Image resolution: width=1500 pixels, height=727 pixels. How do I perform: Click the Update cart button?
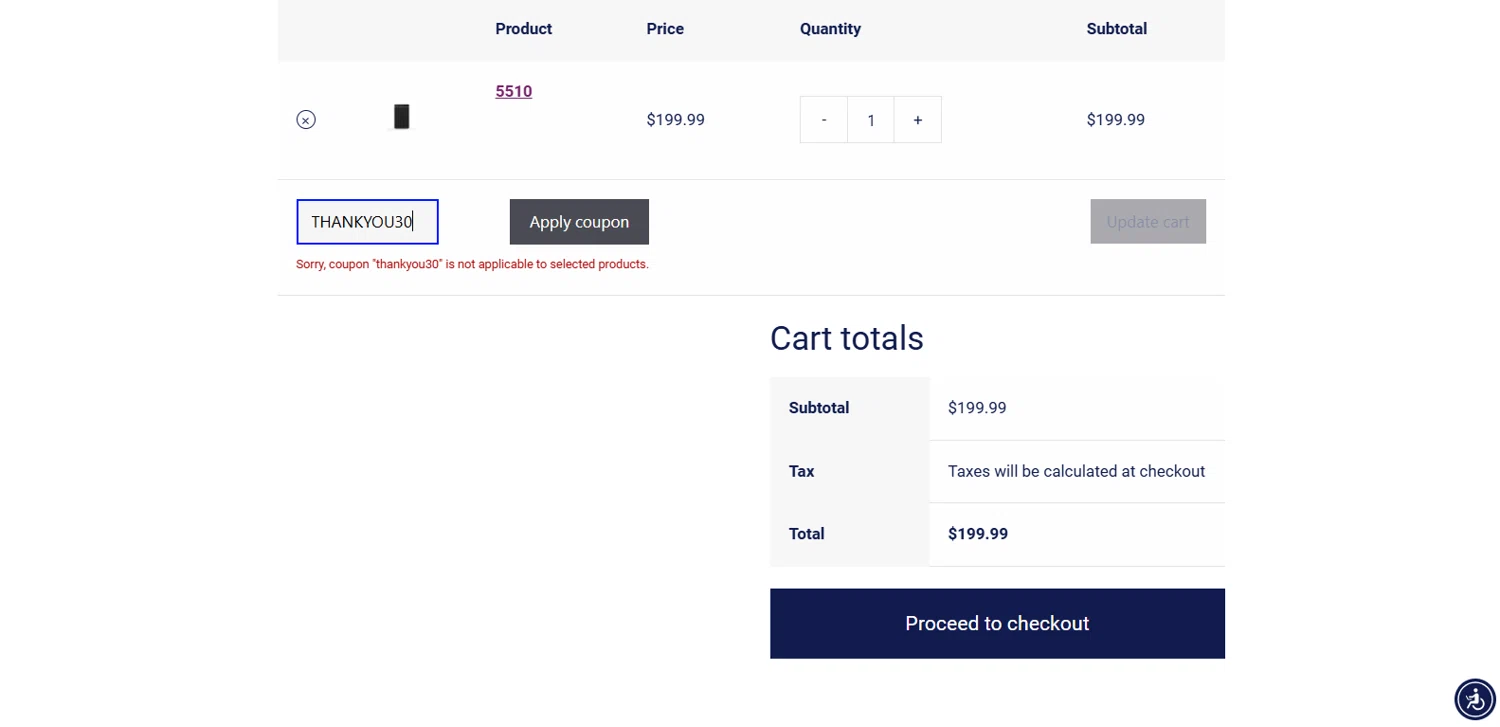(1148, 222)
